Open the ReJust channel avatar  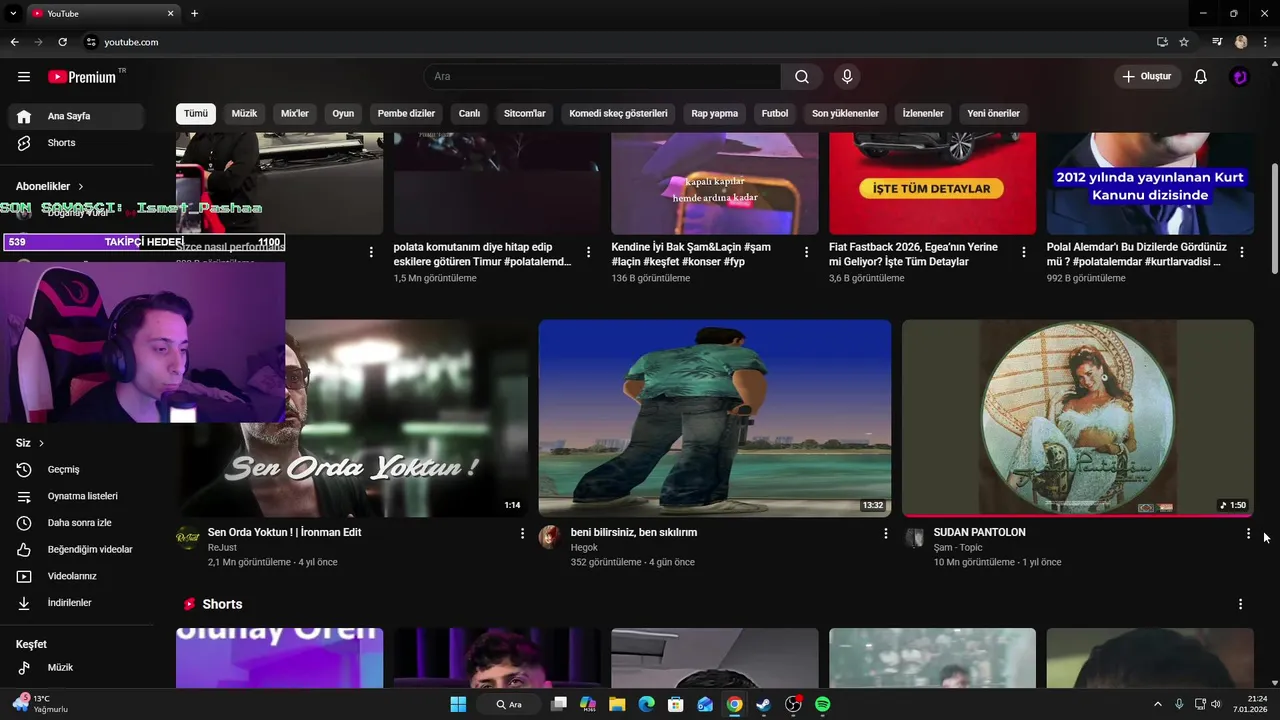[187, 537]
